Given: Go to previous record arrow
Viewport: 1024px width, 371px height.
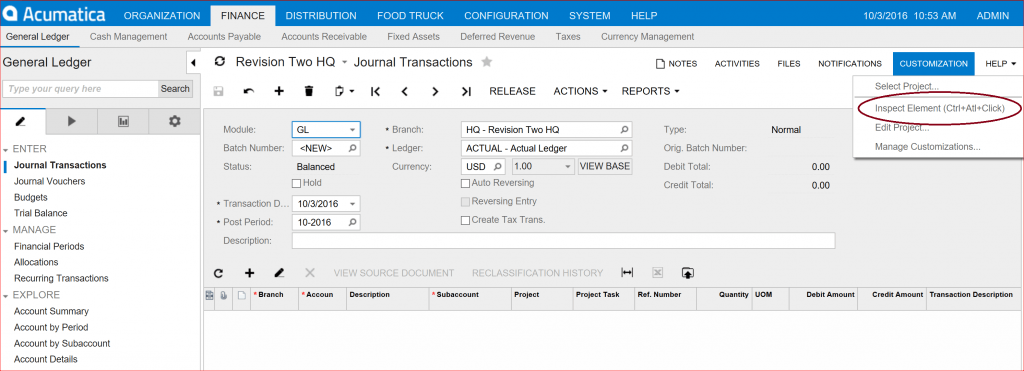Looking at the screenshot, I should click(x=405, y=91).
